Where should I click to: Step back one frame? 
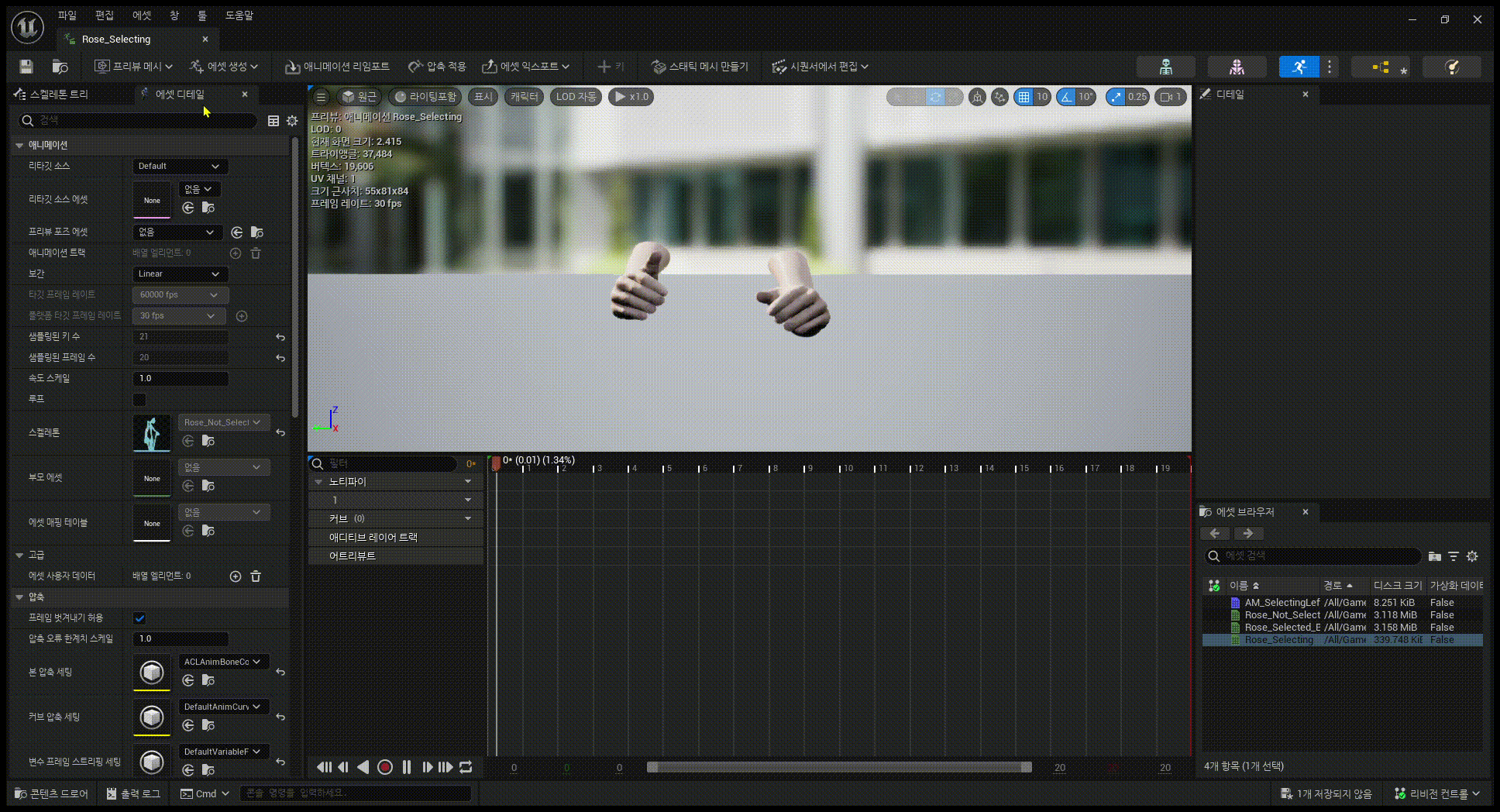coord(343,767)
